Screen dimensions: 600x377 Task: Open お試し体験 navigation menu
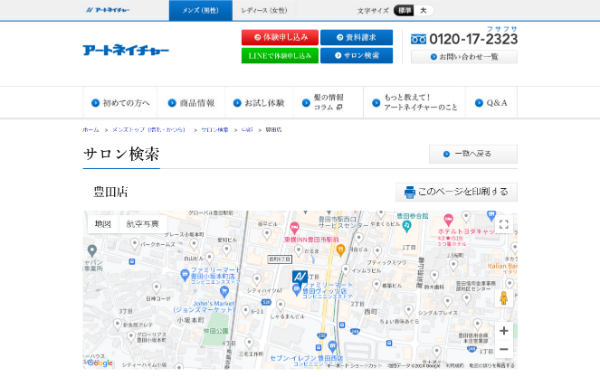(259, 103)
